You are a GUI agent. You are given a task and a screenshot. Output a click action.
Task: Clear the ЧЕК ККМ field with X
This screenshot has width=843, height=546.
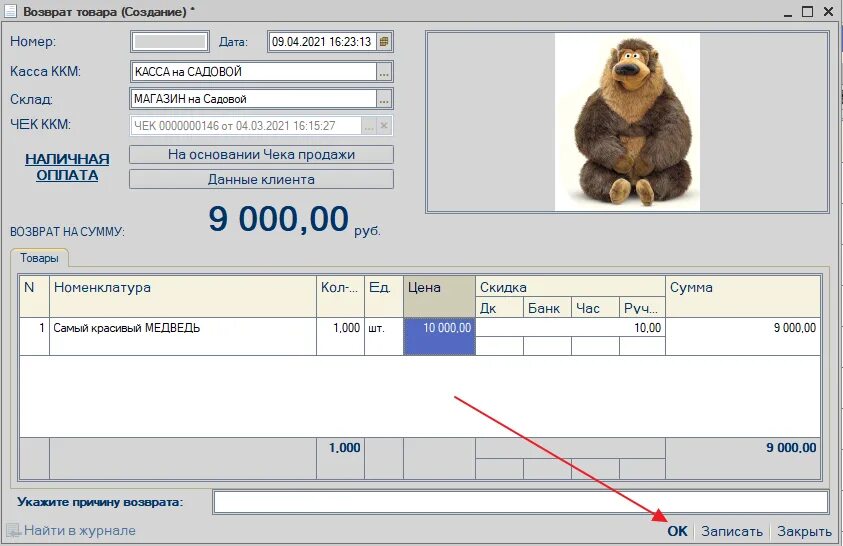(384, 126)
